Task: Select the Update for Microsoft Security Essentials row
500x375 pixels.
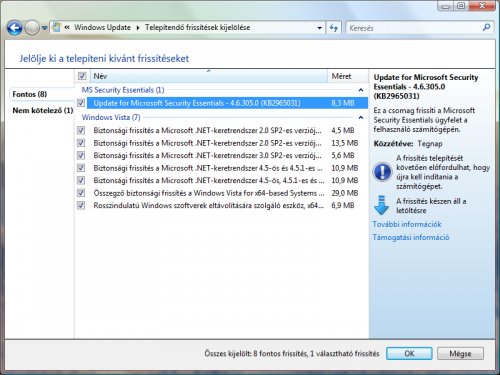Action: click(x=227, y=103)
